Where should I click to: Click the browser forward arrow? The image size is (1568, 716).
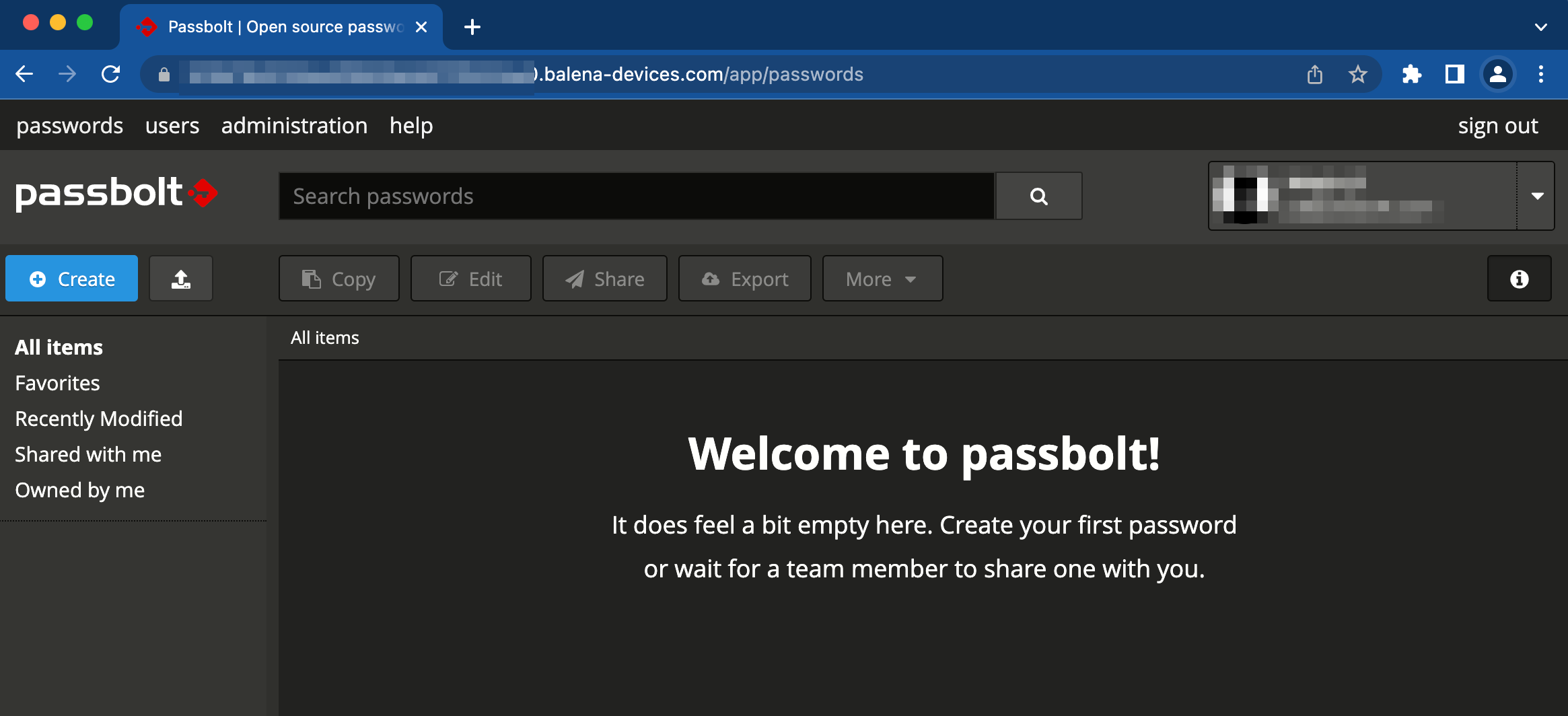click(x=67, y=74)
